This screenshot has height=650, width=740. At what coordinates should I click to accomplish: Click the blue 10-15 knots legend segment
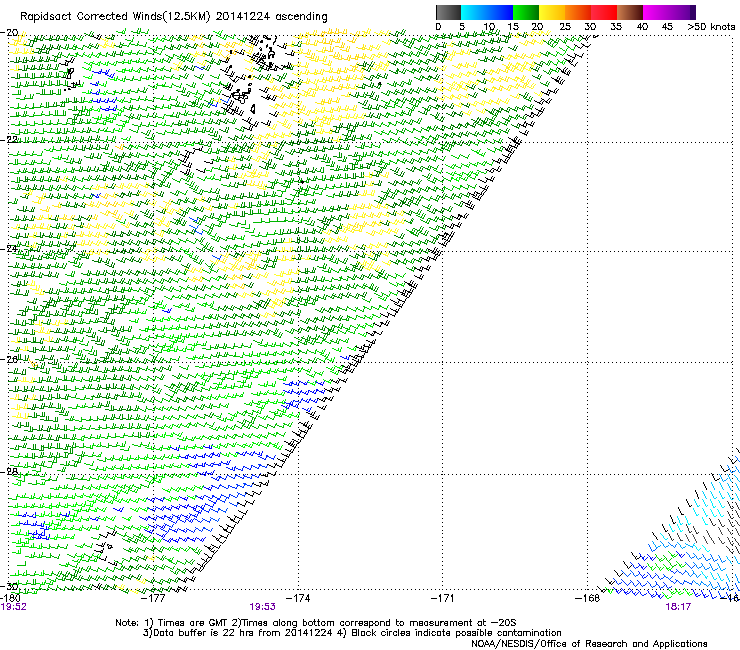(x=500, y=12)
